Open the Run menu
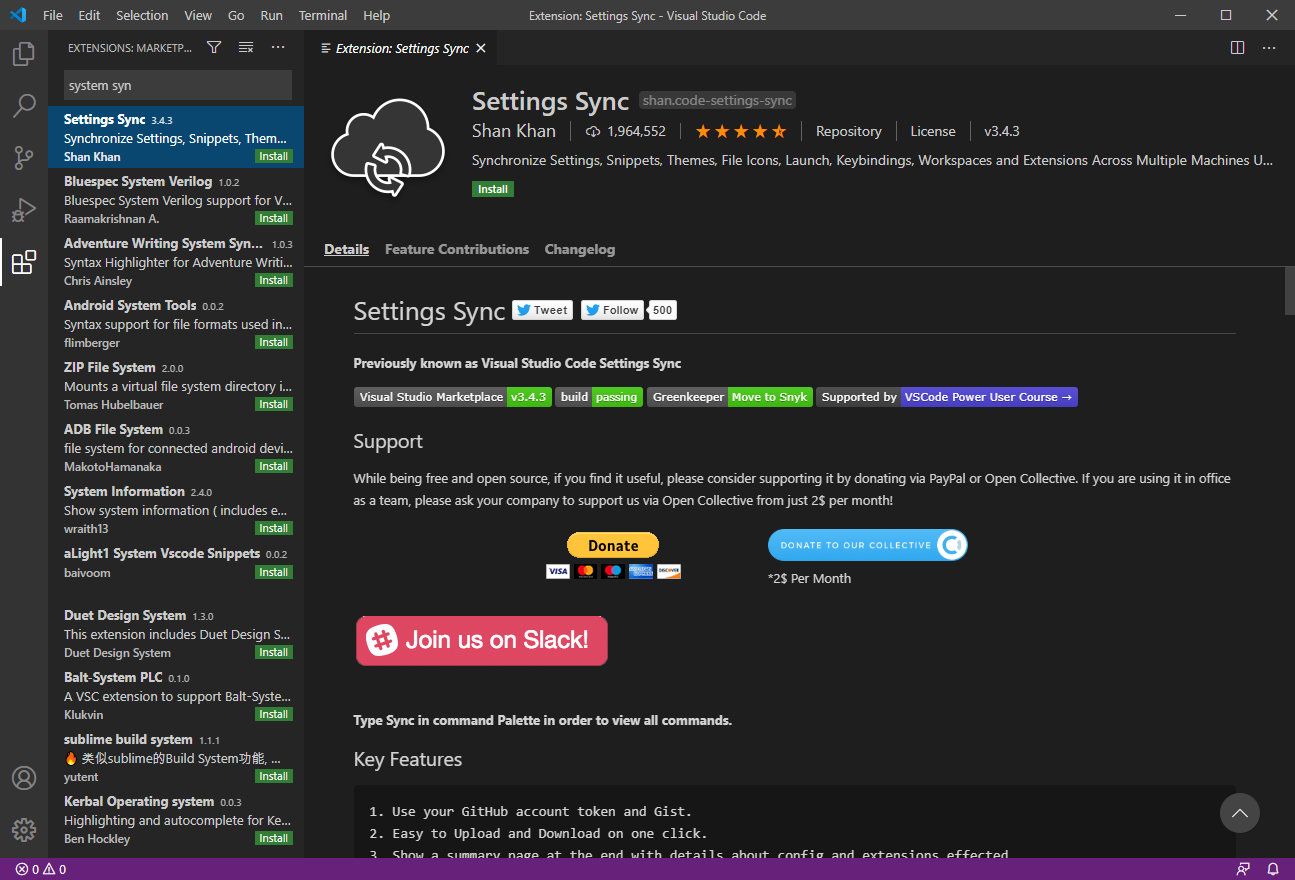Screen dimensions: 1295x880 click(x=271, y=15)
